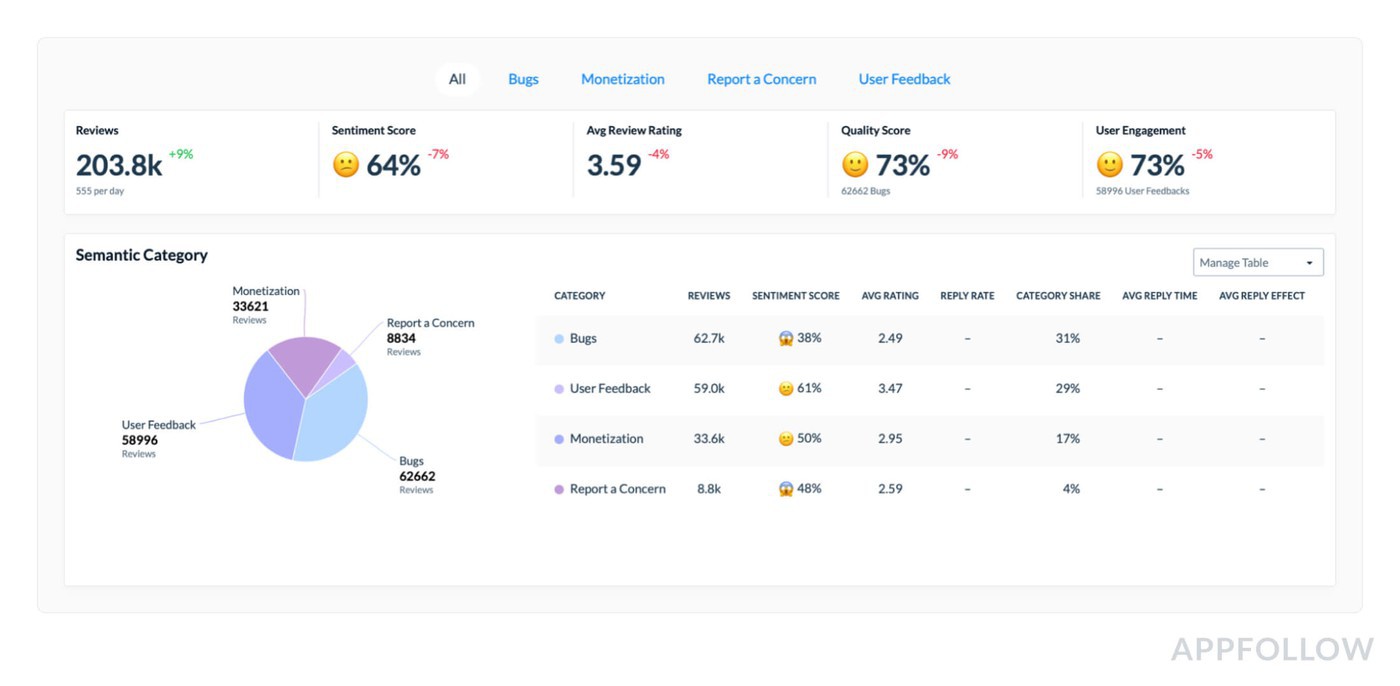Switch to the Bugs tab
Viewport: 1400px width, 686px height.
[x=523, y=79]
